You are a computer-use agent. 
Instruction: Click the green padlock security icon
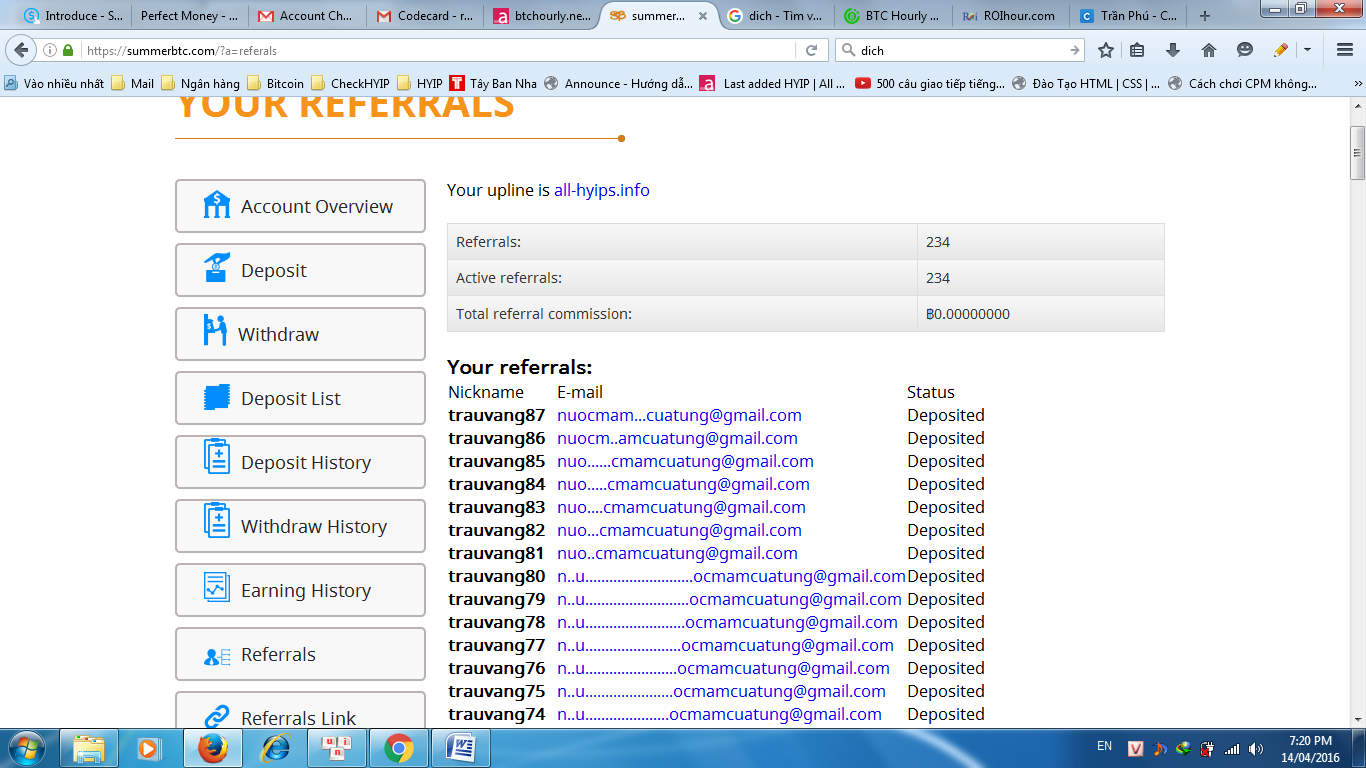[x=68, y=50]
